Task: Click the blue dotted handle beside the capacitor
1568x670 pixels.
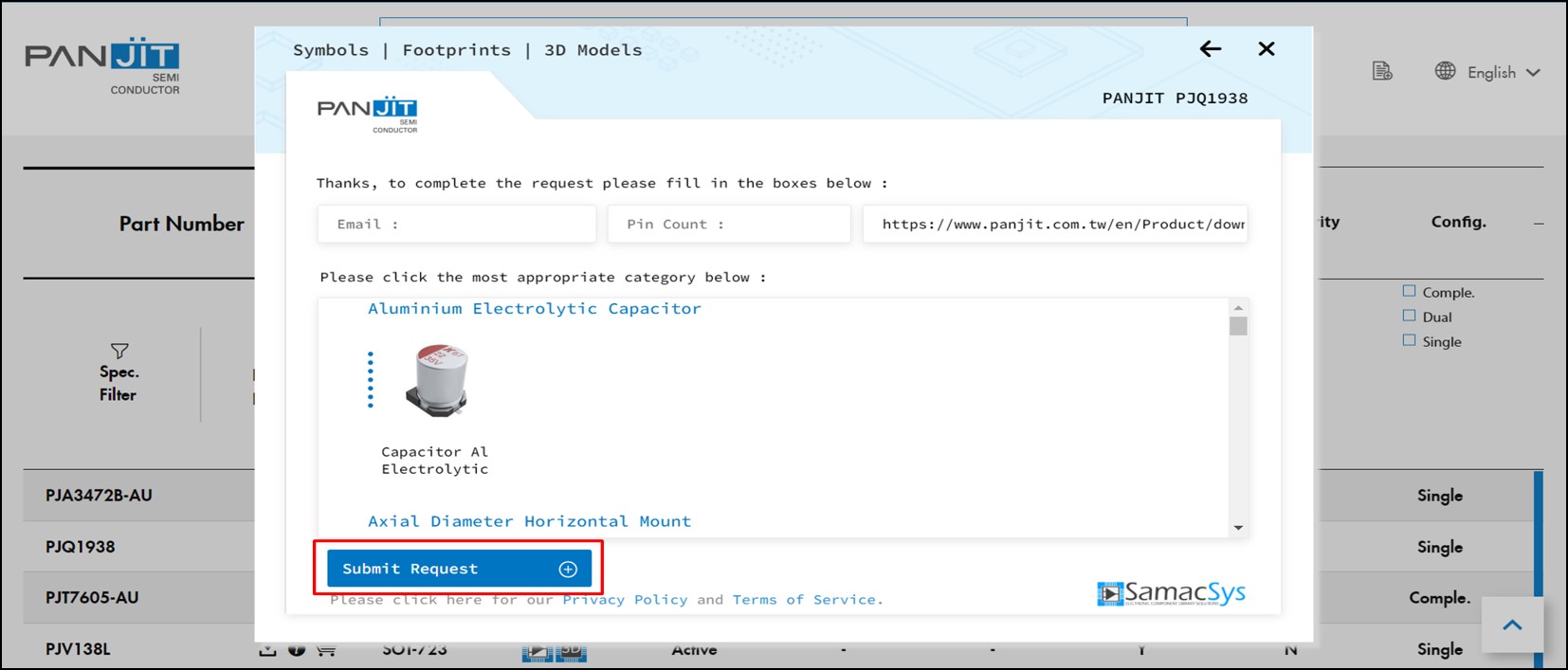Action: coord(370,380)
